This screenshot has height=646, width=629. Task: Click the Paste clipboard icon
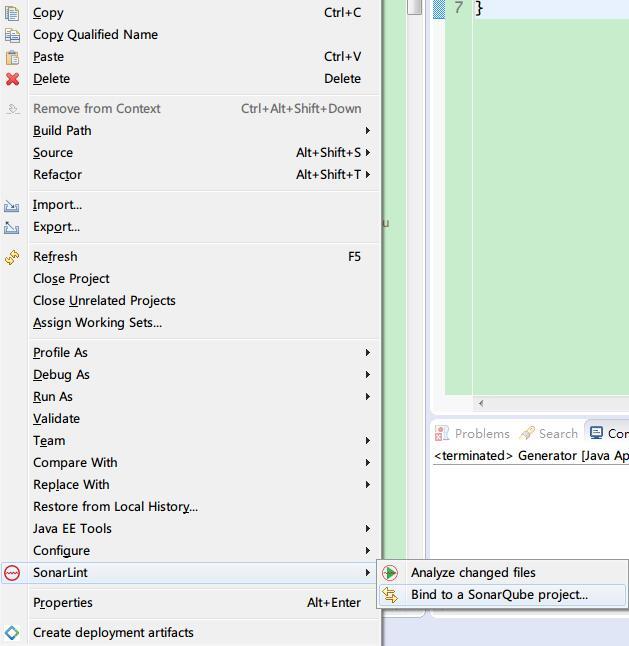coord(12,57)
